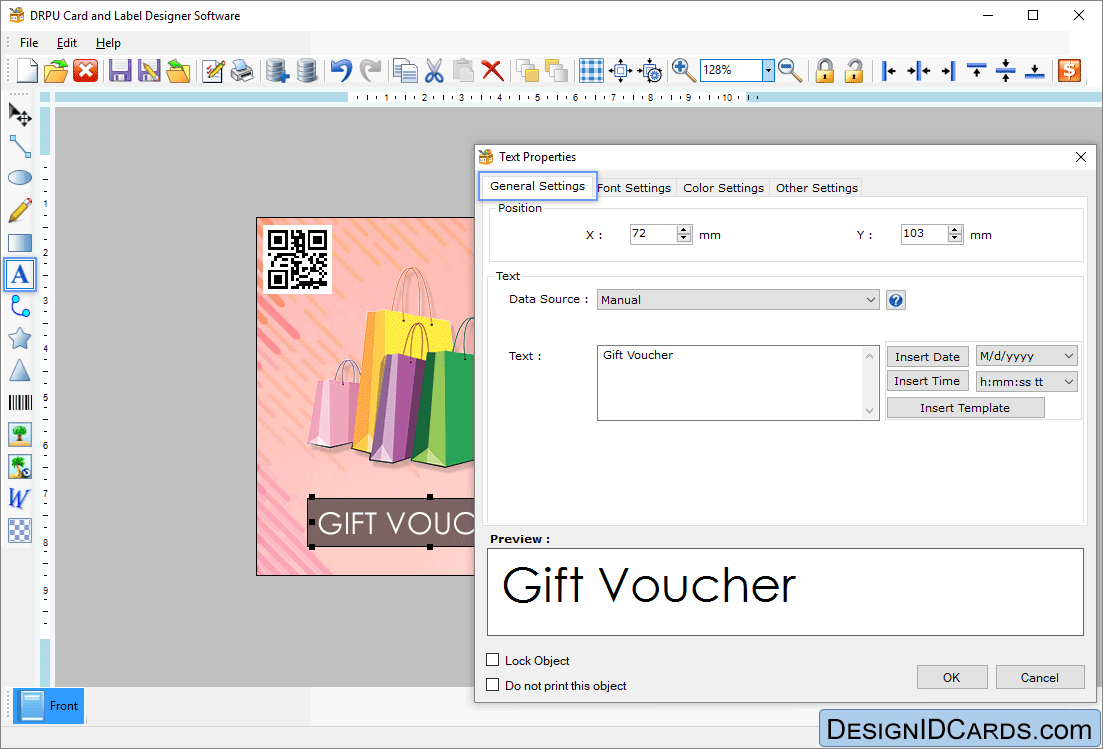Select the checkered background pattern tool
Image resolution: width=1103 pixels, height=749 pixels.
(20, 530)
